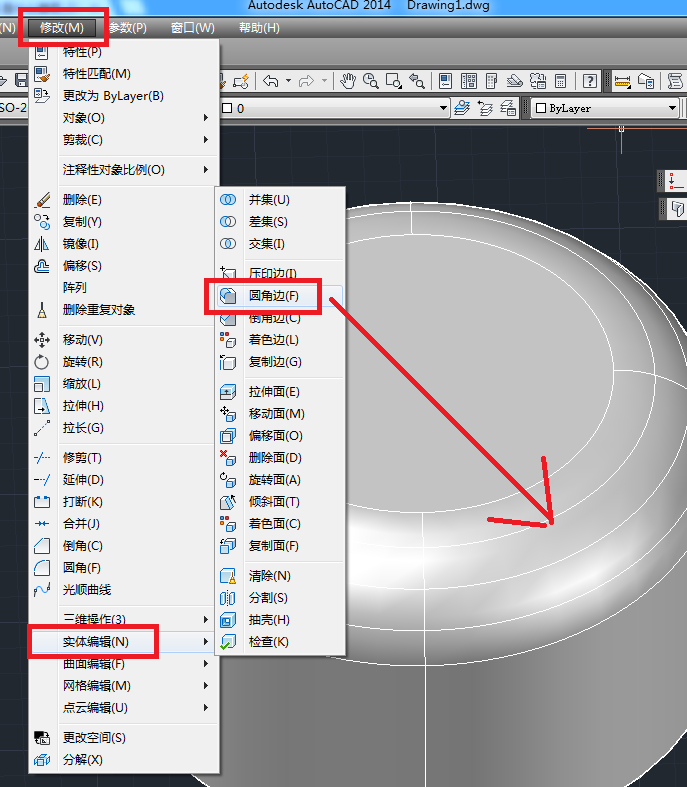Open the DesignCenter icon in toolbar
The image size is (687, 787).
tap(469, 81)
